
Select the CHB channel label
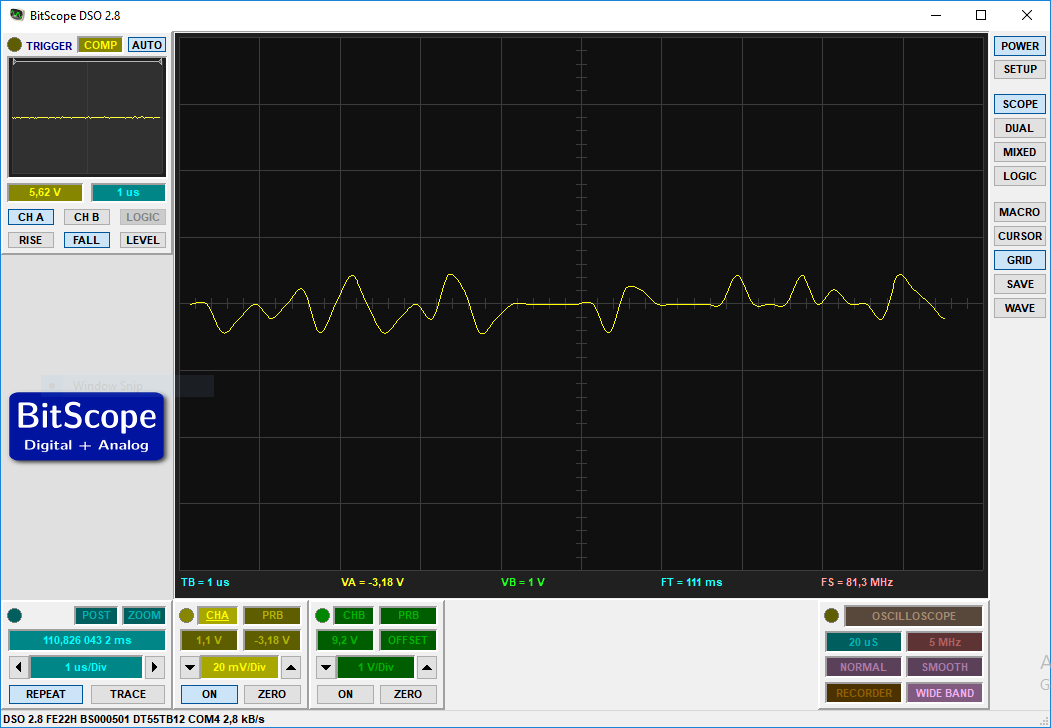353,615
